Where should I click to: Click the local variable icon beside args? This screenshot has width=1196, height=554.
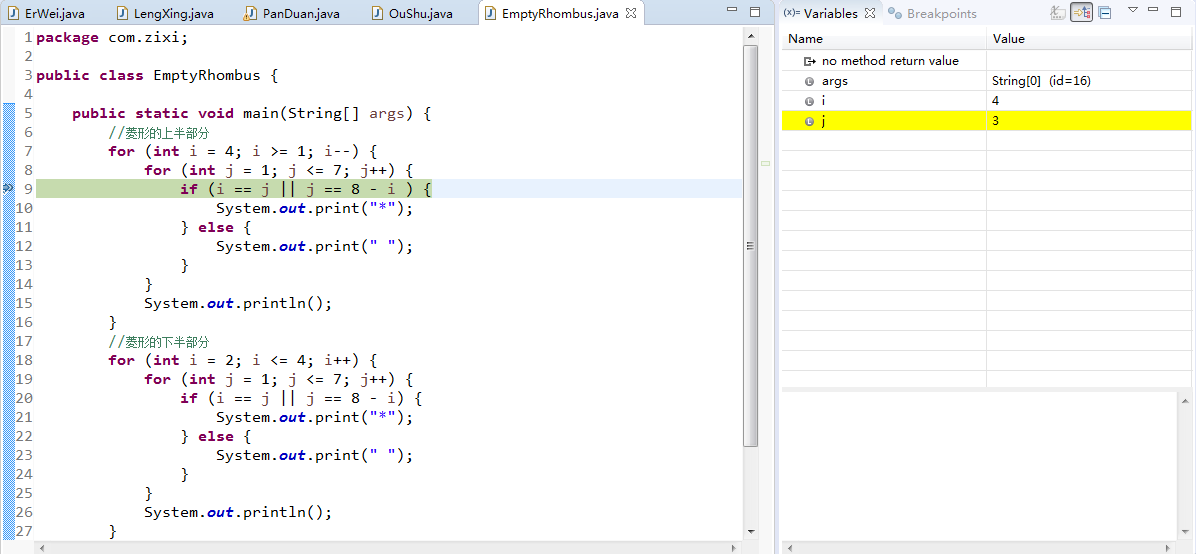[x=810, y=81]
